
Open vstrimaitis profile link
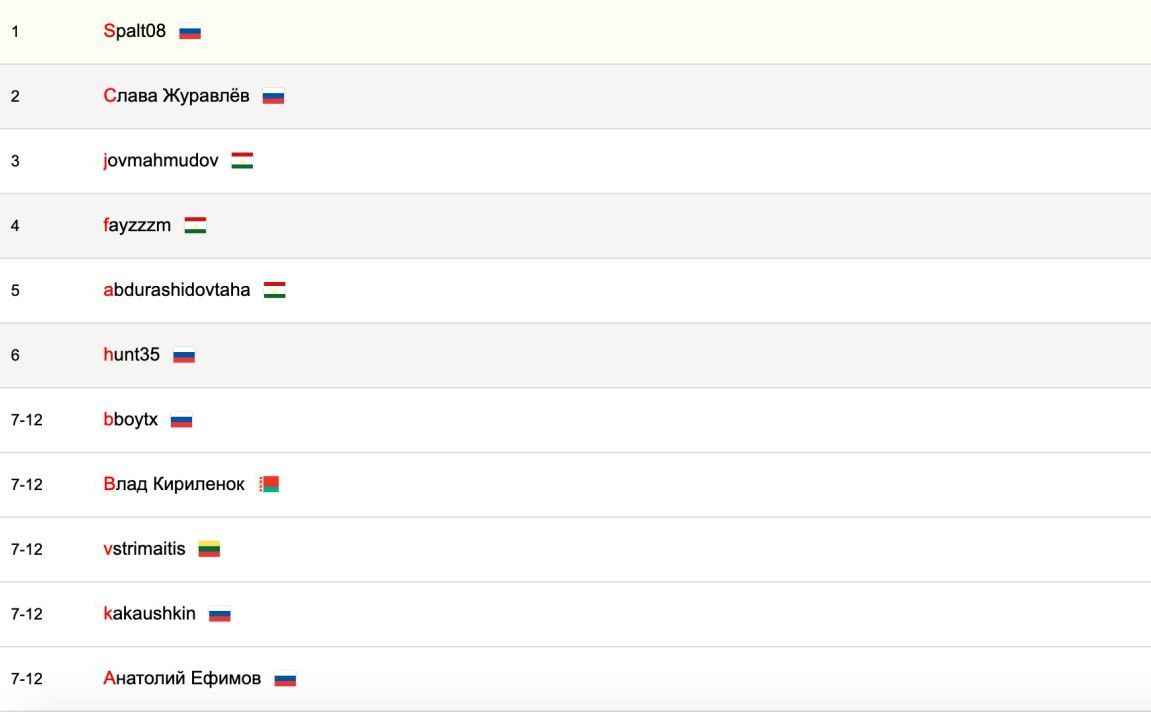pyautogui.click(x=144, y=548)
